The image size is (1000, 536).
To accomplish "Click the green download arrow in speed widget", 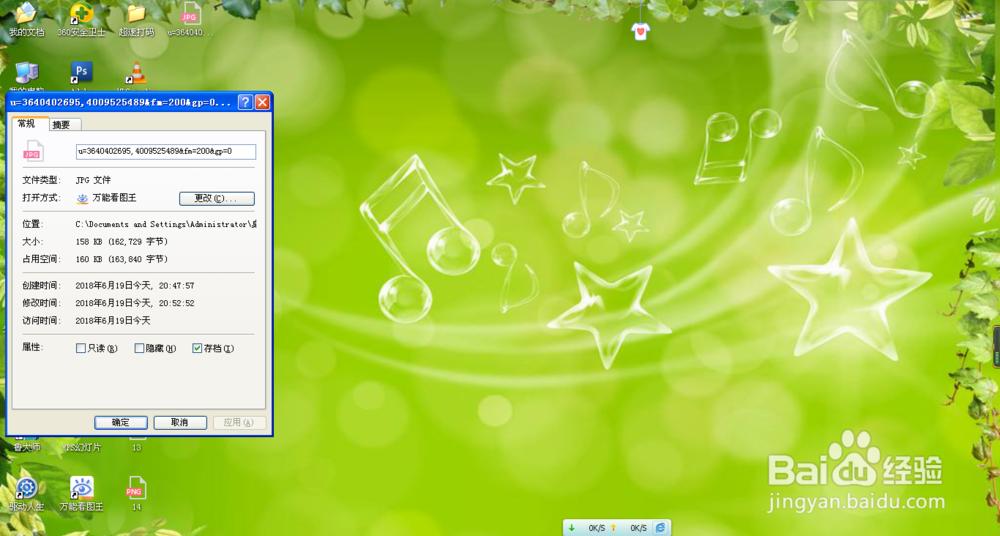I will 572,528.
